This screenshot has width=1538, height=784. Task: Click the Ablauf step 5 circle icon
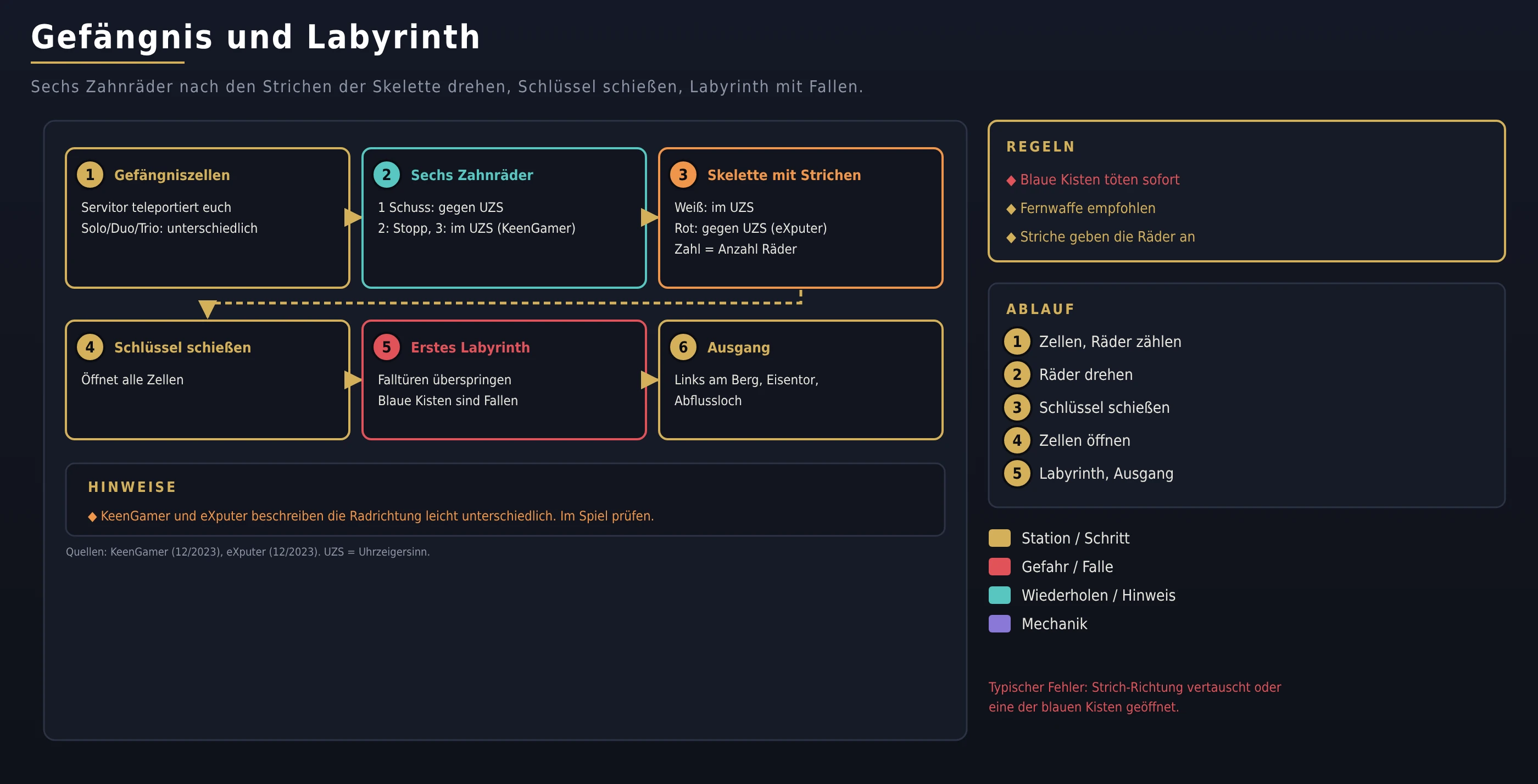pyautogui.click(x=1017, y=474)
